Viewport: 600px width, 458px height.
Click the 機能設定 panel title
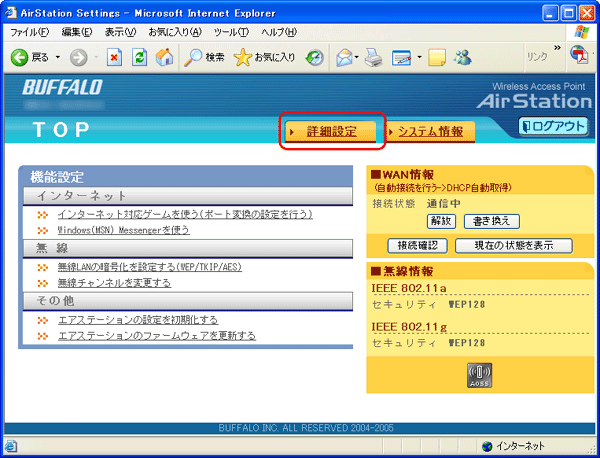(x=57, y=177)
